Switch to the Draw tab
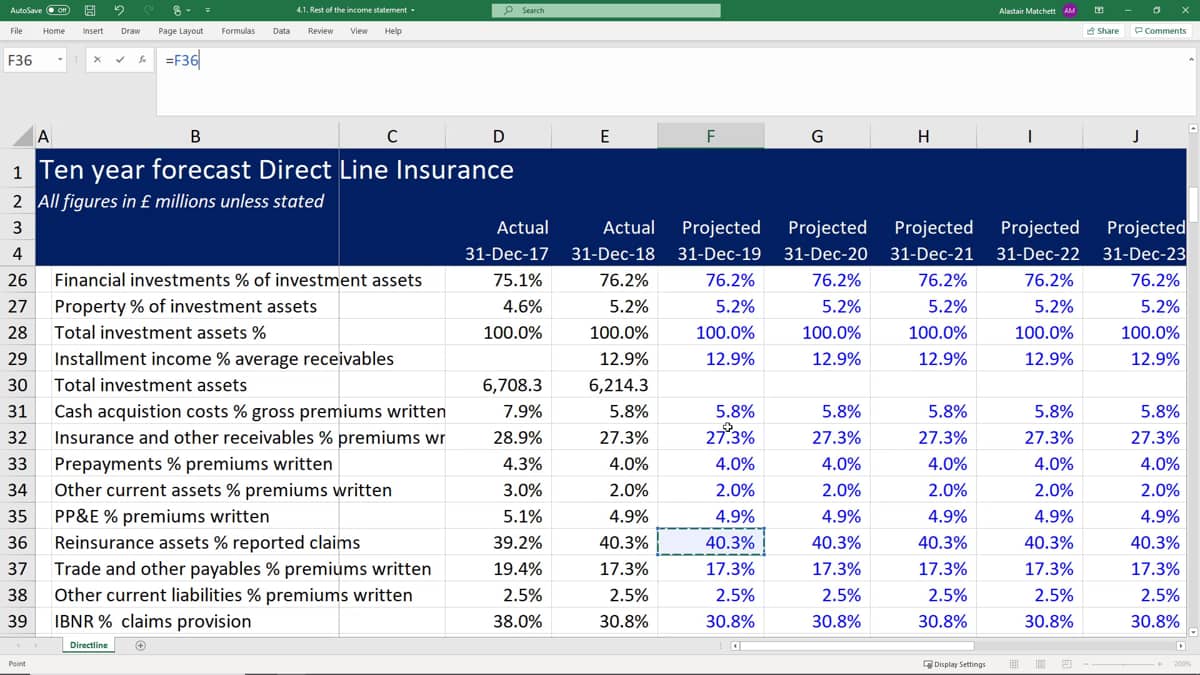Image resolution: width=1200 pixels, height=675 pixels. [130, 31]
